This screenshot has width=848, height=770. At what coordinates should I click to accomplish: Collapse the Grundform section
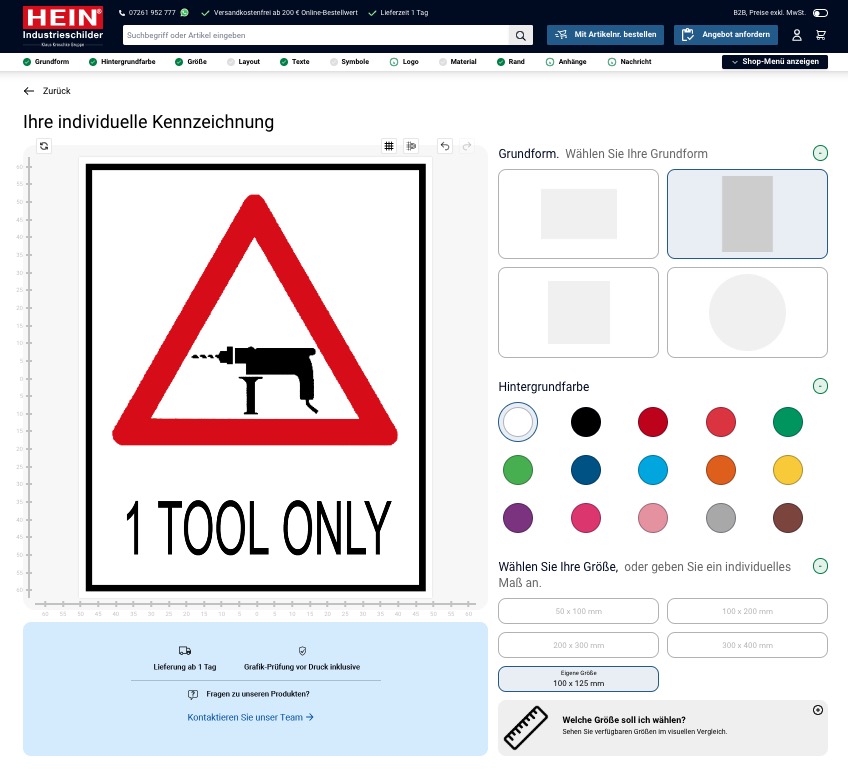820,153
